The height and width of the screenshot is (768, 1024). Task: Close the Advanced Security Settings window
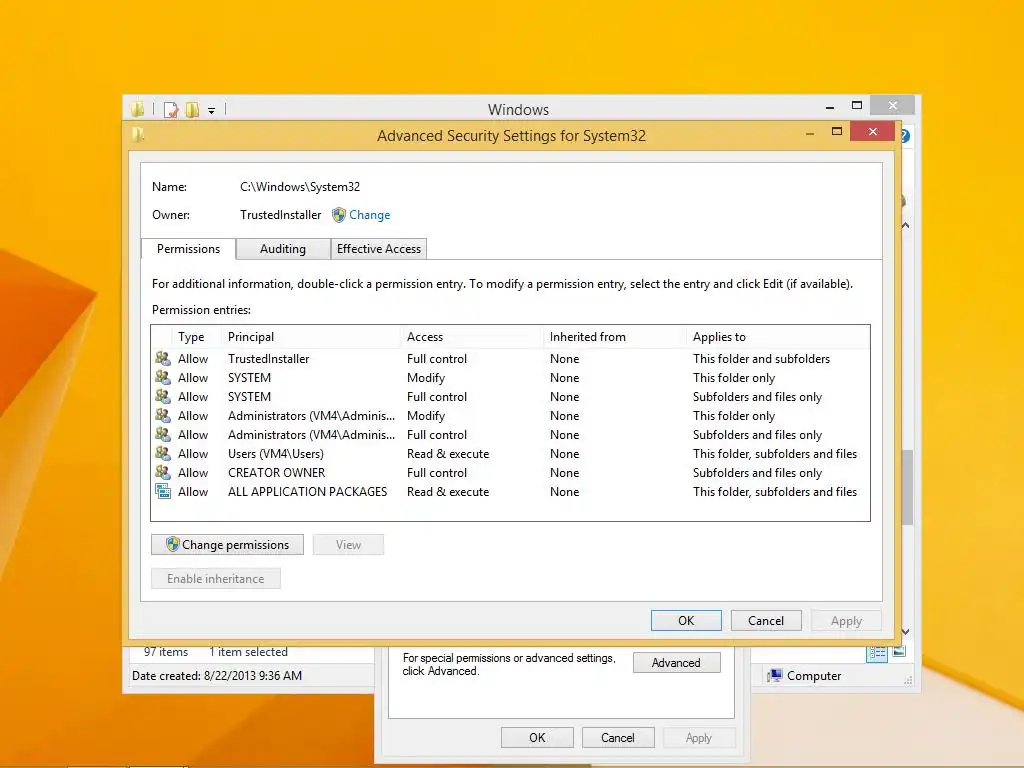click(x=873, y=131)
